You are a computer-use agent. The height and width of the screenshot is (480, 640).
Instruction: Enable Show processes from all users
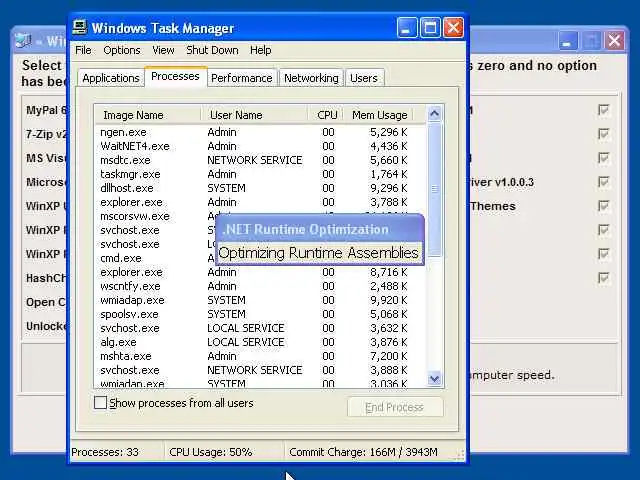click(100, 403)
